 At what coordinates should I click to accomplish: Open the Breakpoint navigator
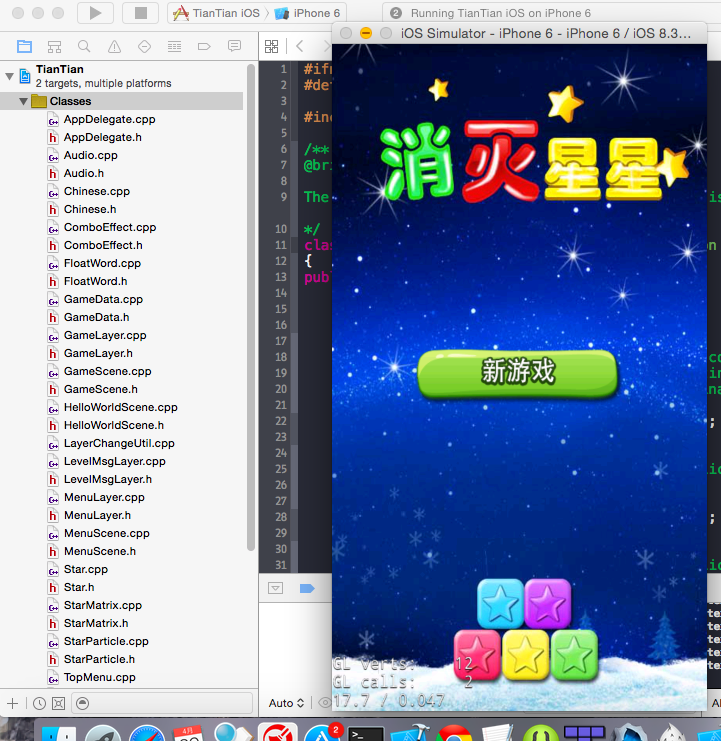point(204,46)
